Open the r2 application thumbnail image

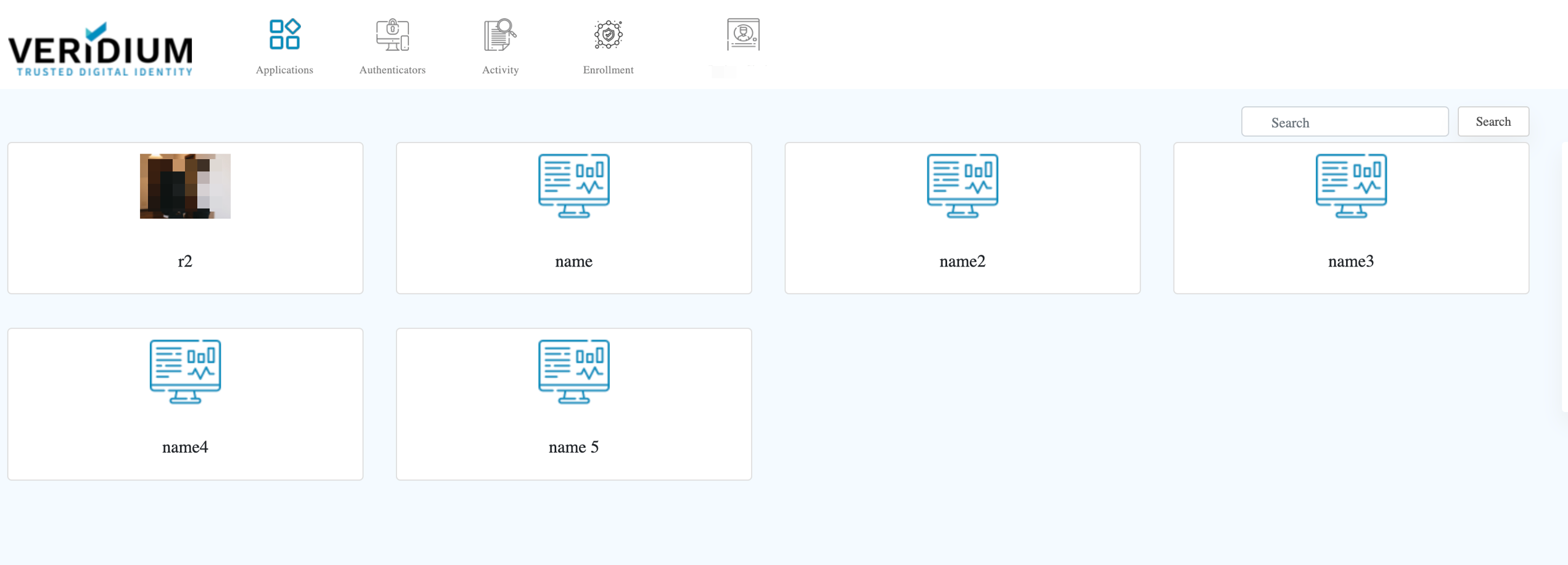185,186
